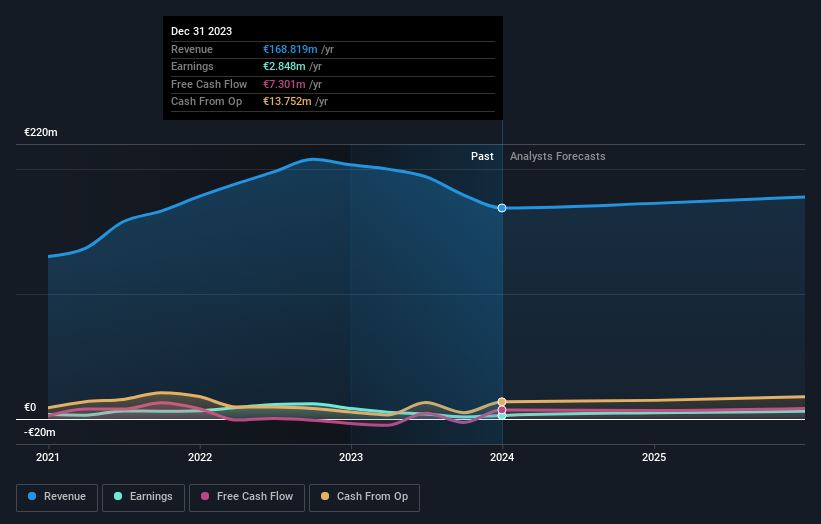Click the €0 y-axis label
821x524 pixels.
30,407
